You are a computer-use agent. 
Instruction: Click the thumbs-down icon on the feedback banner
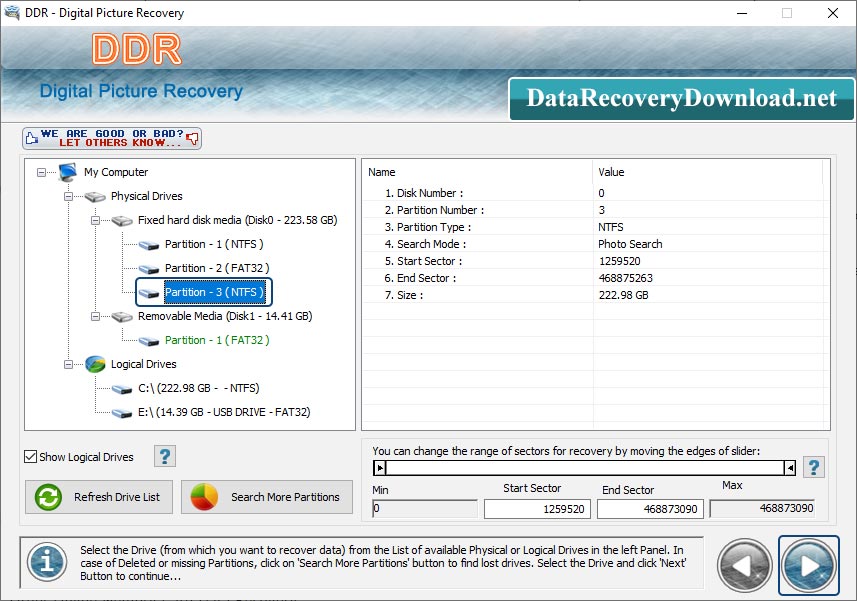(192, 138)
